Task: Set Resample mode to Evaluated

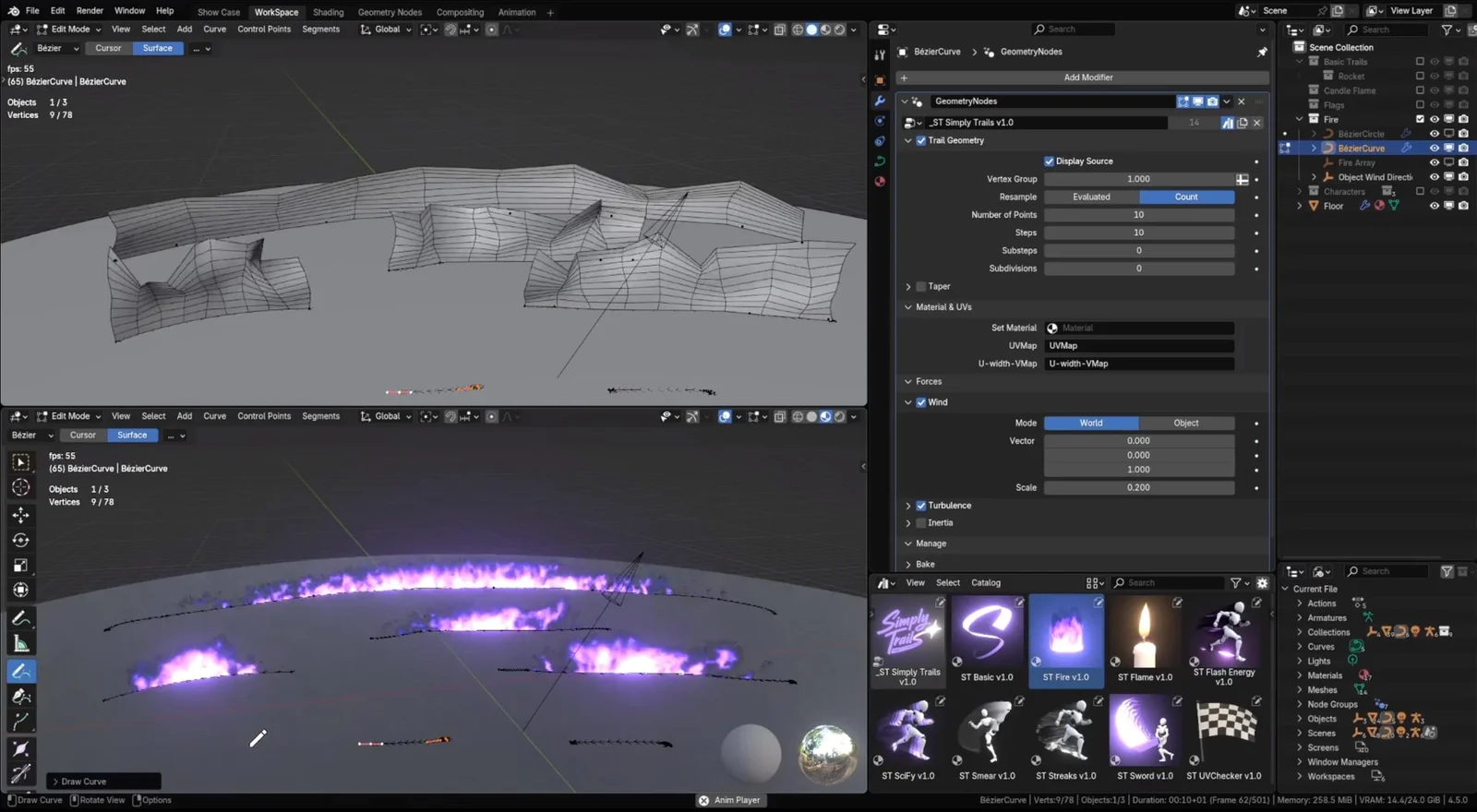Action: click(x=1091, y=197)
